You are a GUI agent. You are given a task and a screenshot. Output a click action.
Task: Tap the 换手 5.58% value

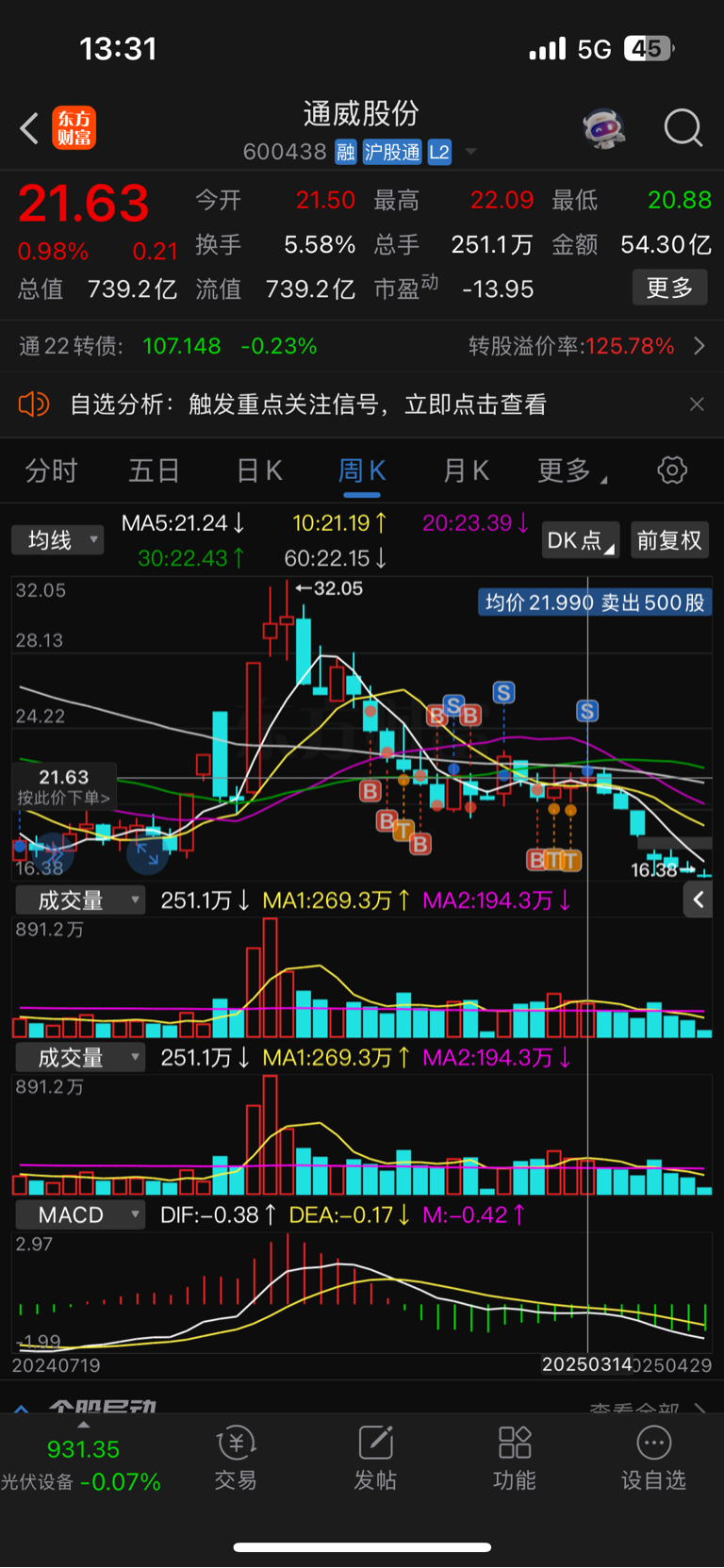[320, 245]
